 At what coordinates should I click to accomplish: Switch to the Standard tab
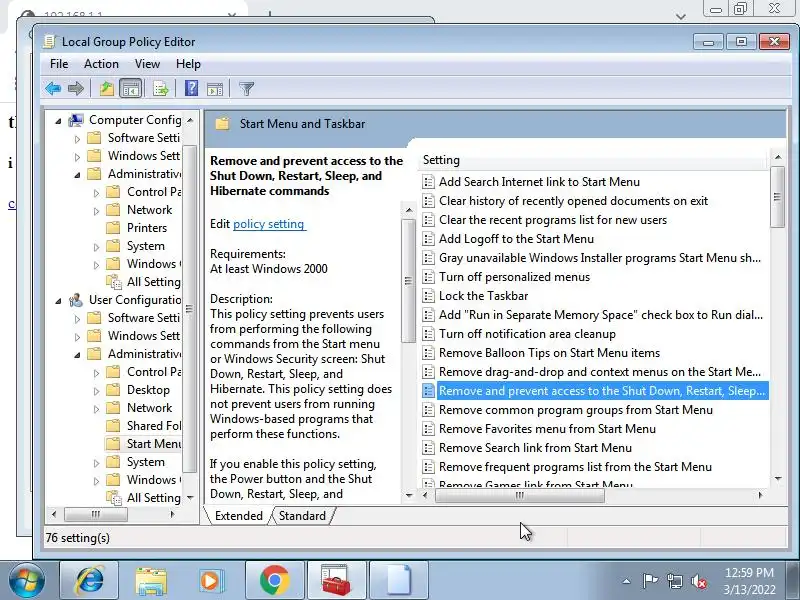(302, 516)
